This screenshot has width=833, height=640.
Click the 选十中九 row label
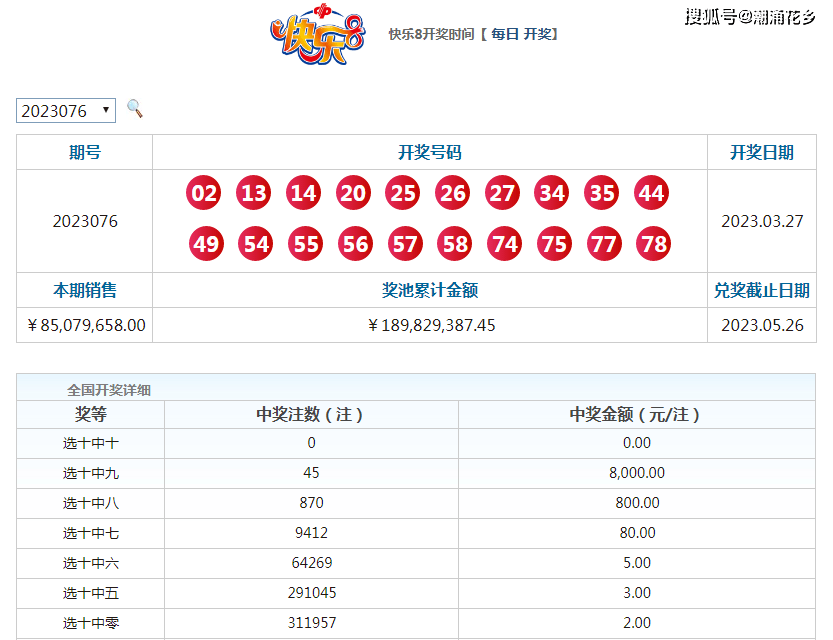pyautogui.click(x=91, y=473)
